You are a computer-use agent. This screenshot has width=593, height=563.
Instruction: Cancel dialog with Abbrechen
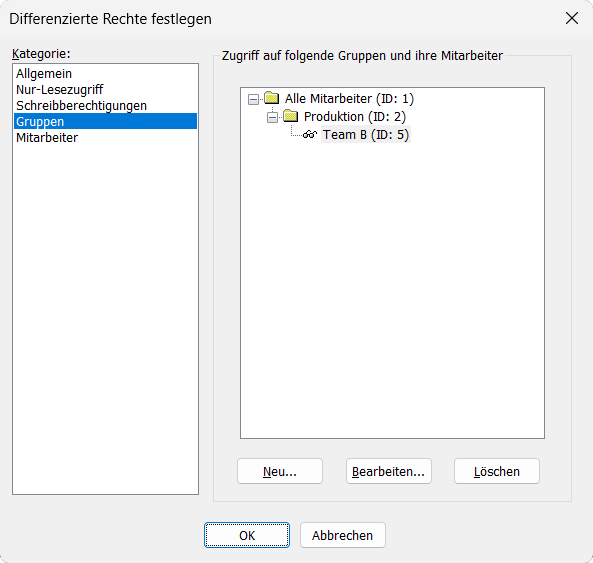click(343, 535)
